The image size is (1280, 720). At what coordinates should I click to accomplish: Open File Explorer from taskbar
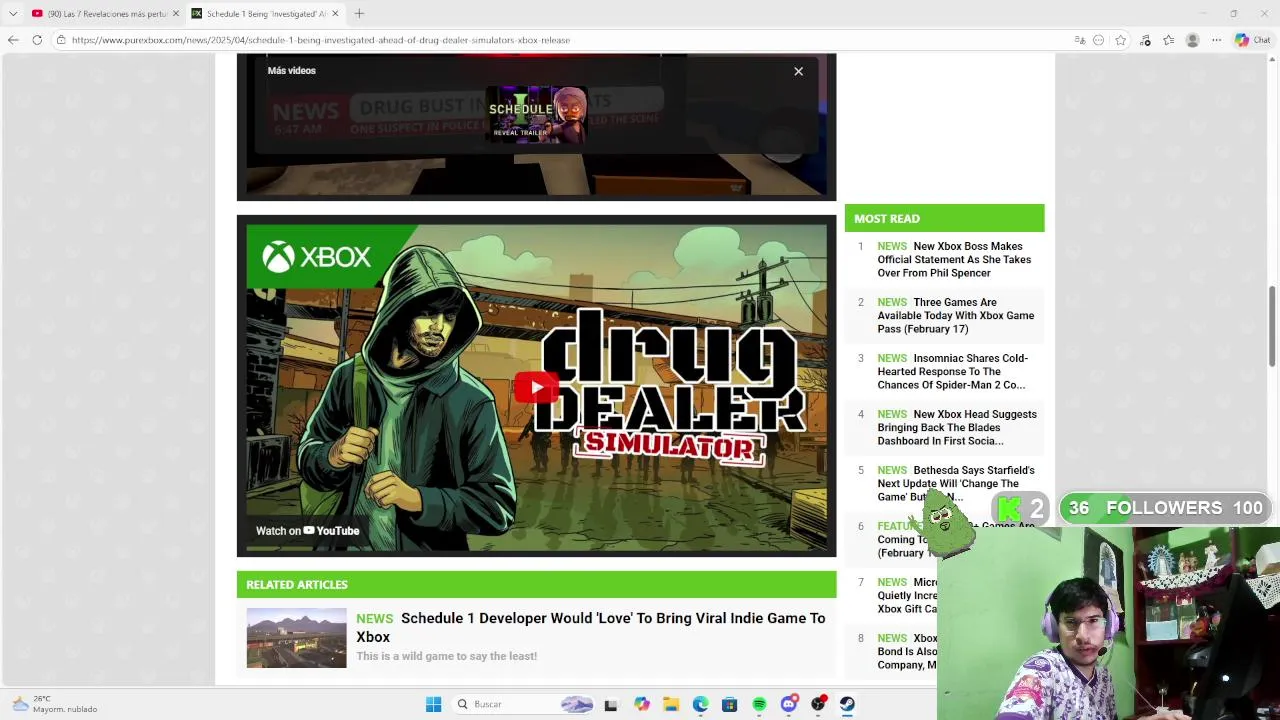(671, 705)
